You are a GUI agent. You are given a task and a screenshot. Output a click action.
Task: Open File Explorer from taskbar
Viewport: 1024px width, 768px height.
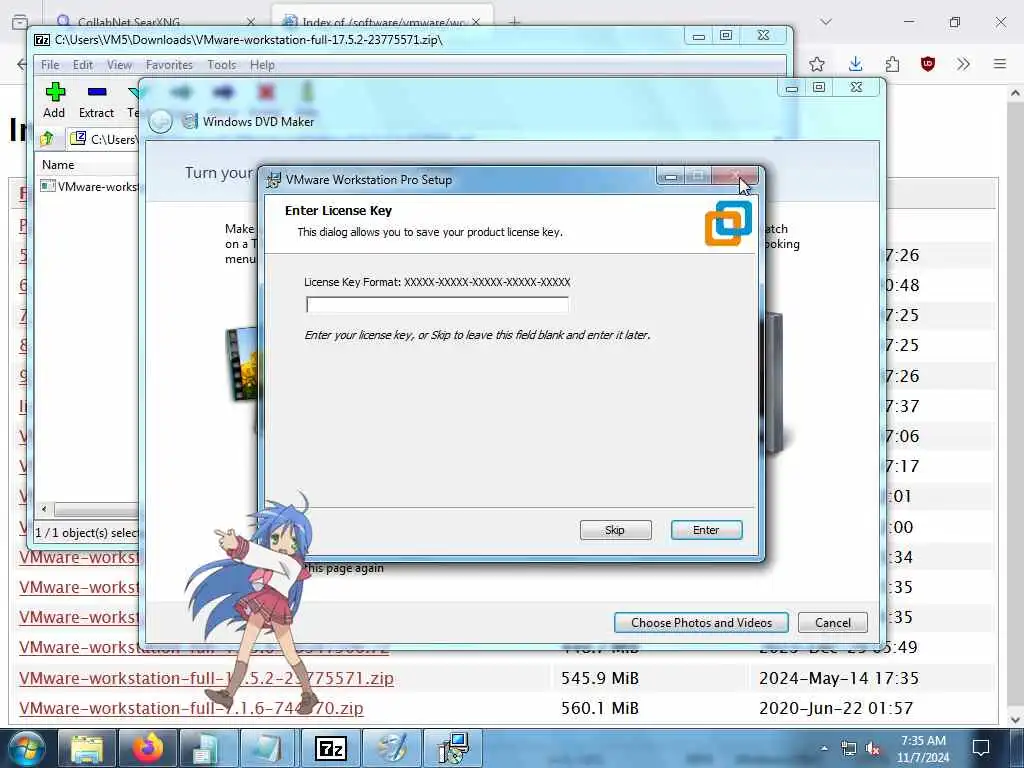coord(87,748)
